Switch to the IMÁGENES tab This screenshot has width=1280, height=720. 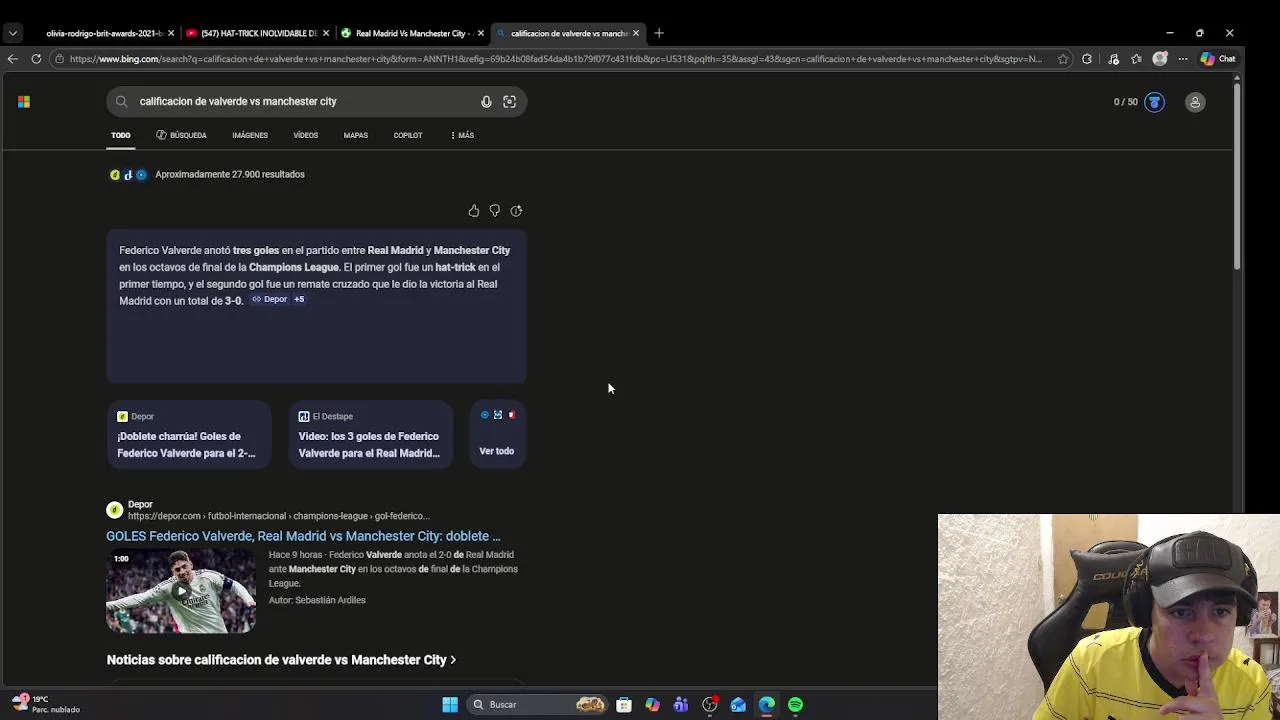point(250,135)
